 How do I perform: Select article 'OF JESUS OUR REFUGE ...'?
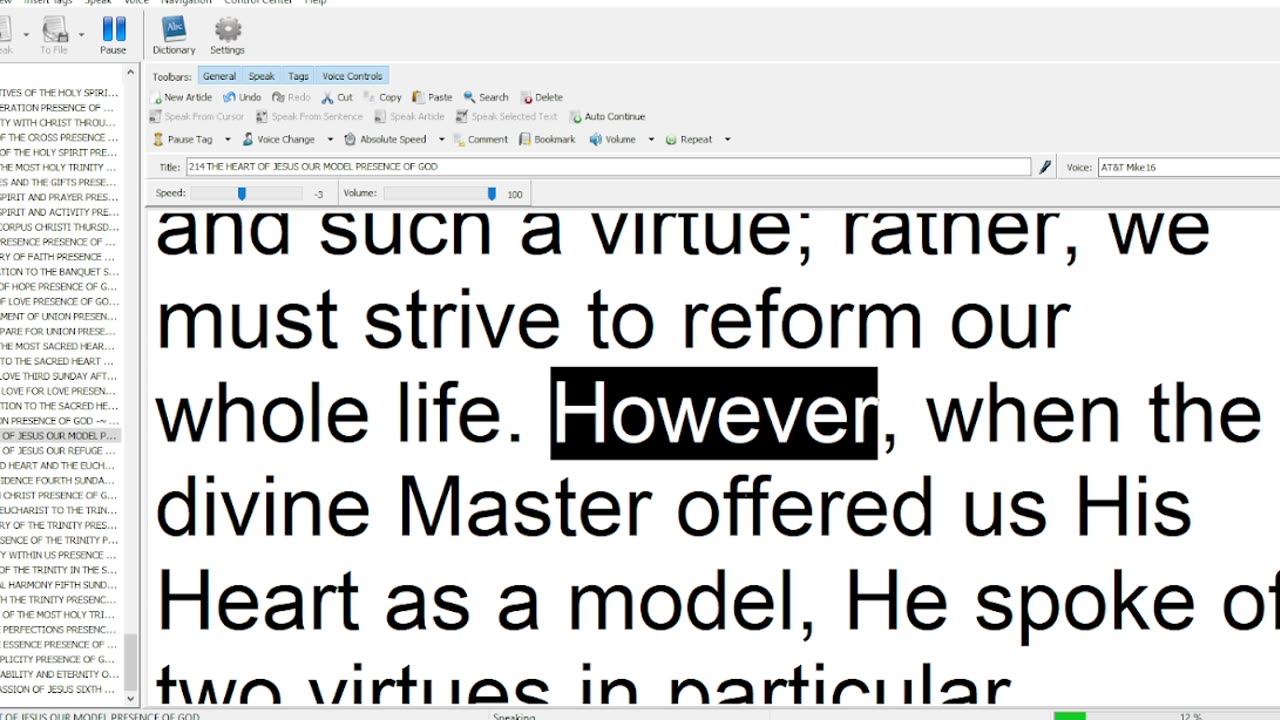click(x=60, y=451)
